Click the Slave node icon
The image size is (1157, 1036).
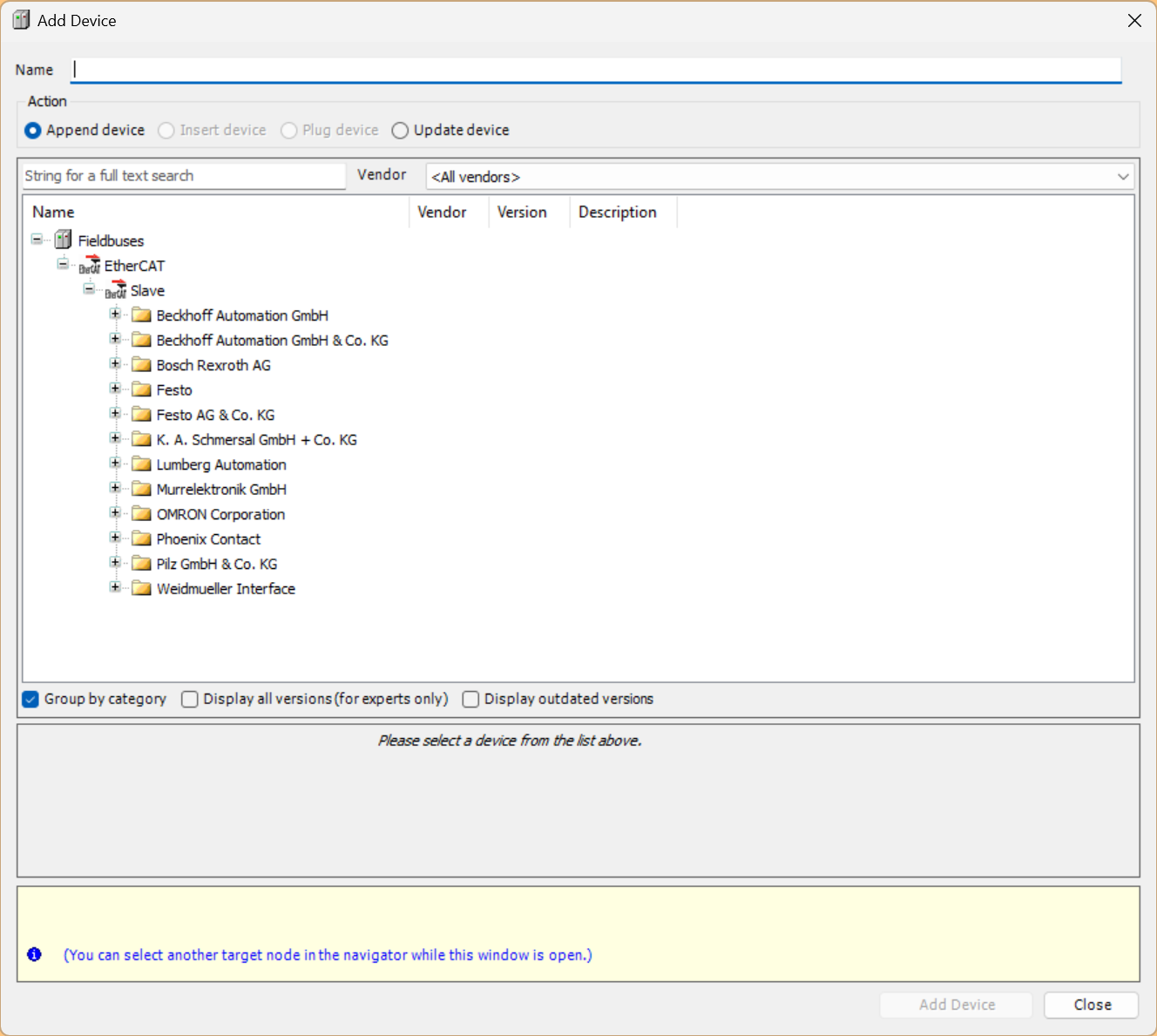coord(116,290)
